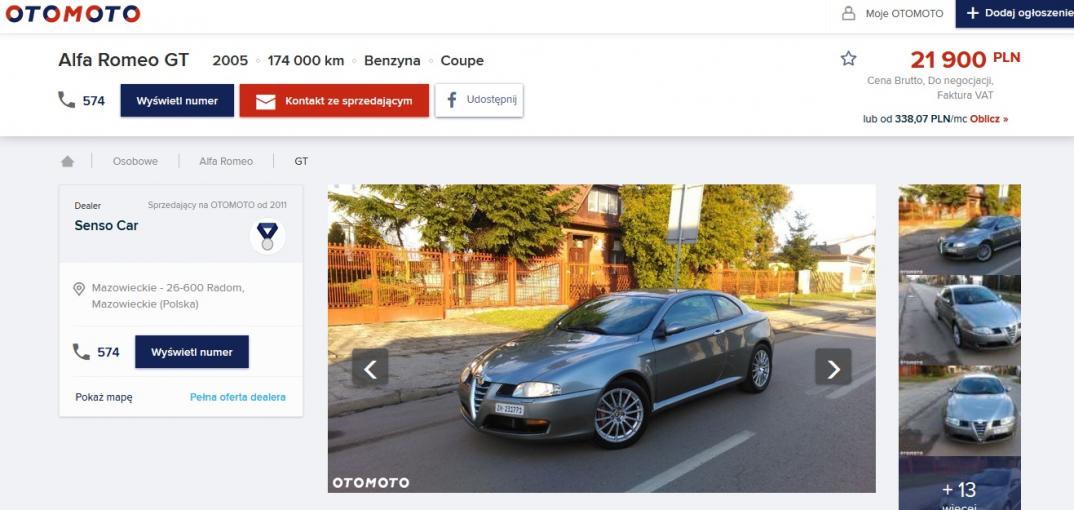
Task: Share listing via Udostępnij Facebook button
Action: coord(479,100)
